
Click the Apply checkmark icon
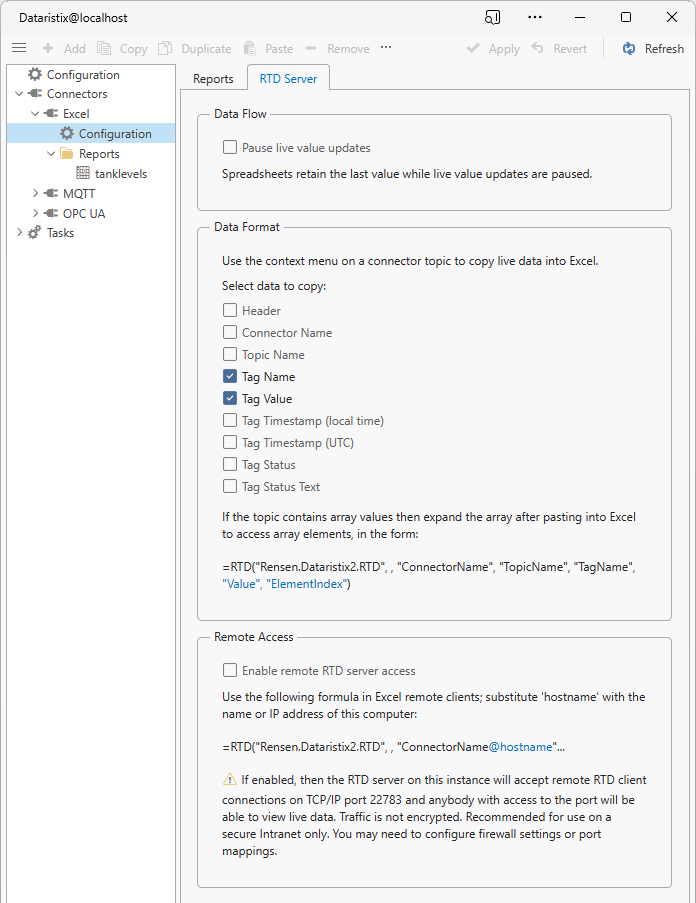(x=473, y=48)
